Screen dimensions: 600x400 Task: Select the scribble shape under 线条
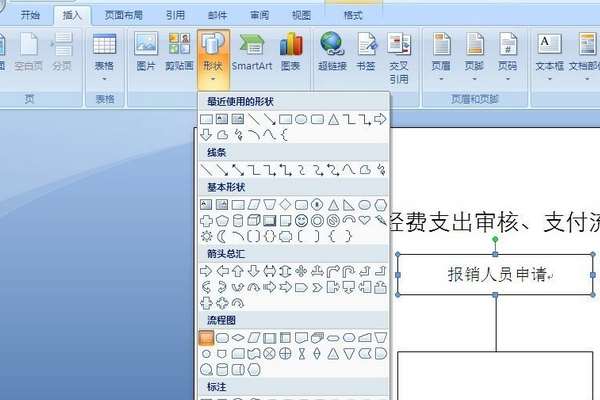tap(381, 169)
